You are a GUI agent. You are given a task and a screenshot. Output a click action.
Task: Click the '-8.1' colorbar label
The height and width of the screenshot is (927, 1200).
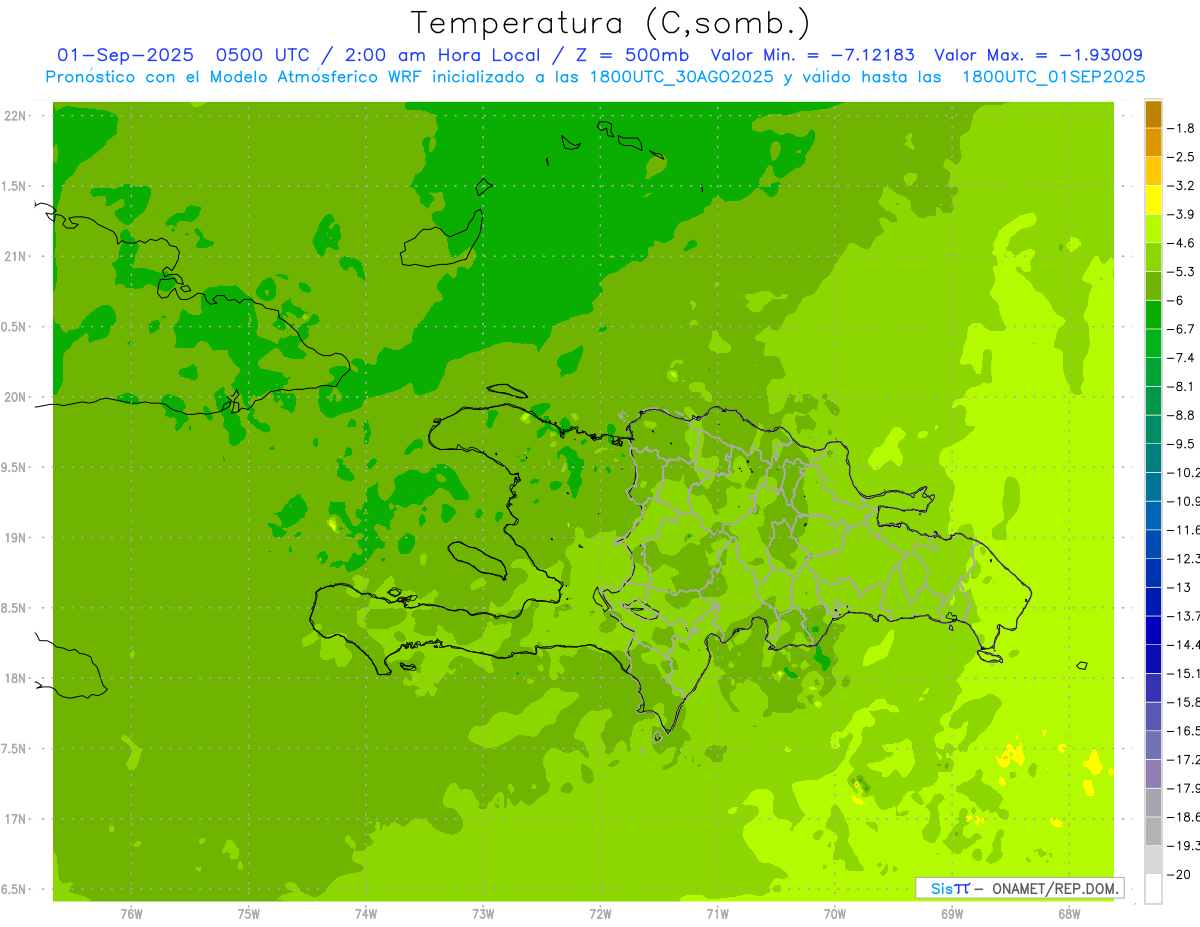[1182, 386]
